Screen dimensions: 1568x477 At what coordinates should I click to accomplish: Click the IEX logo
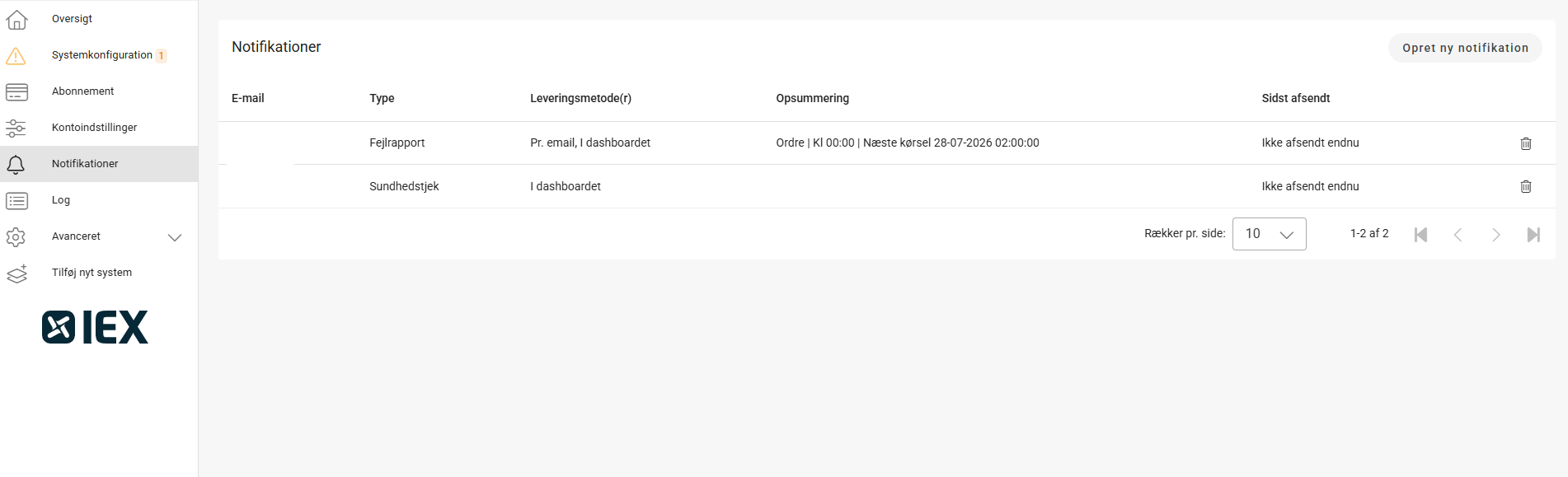pyautogui.click(x=95, y=327)
